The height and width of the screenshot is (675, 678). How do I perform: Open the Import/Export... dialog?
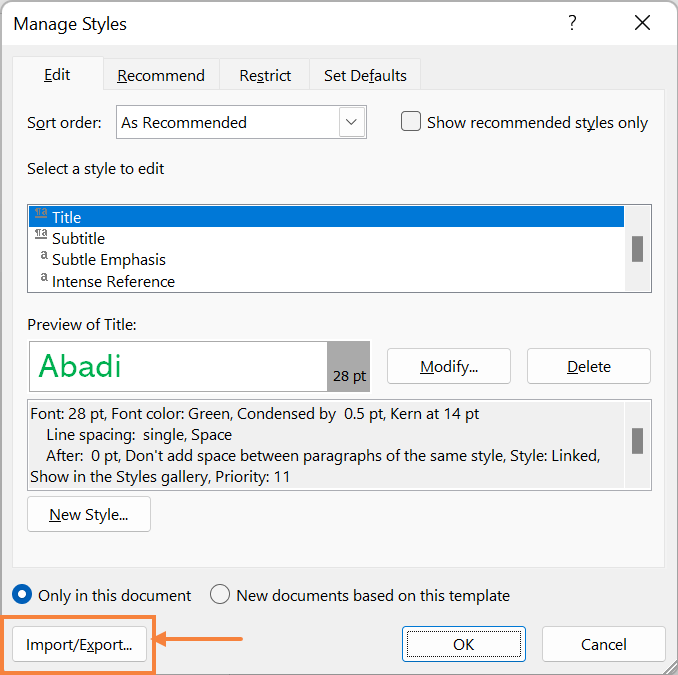click(80, 644)
